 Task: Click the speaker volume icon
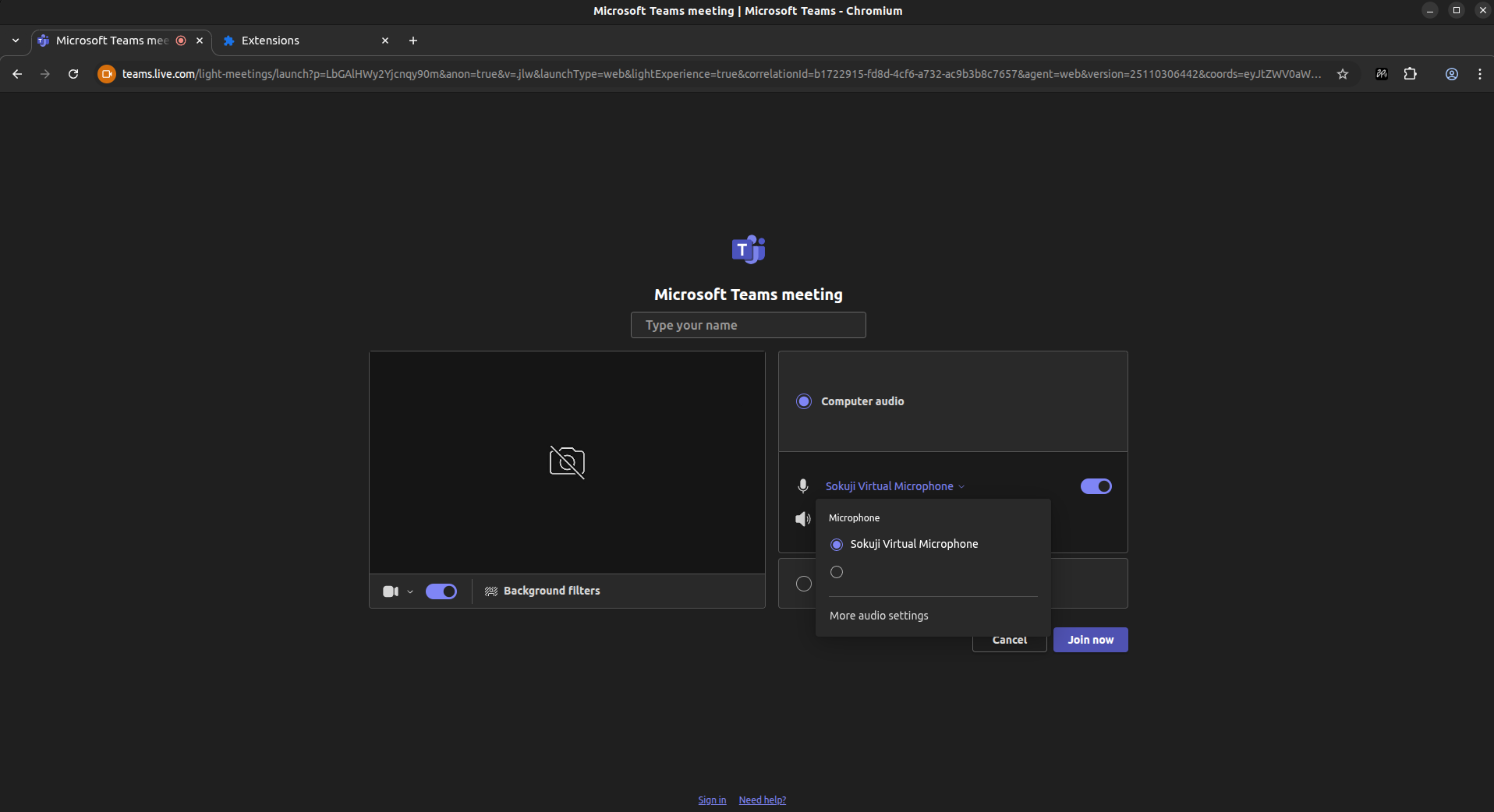point(802,519)
